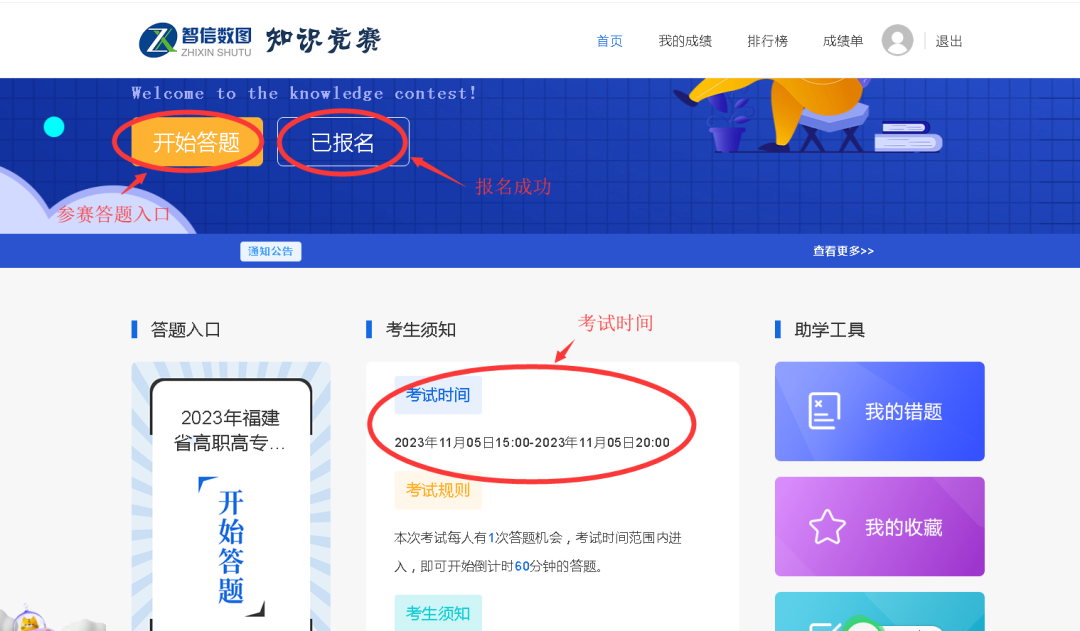Image resolution: width=1080 pixels, height=631 pixels.
Task: Expand notices with 查看更多>> link
Action: 843,251
